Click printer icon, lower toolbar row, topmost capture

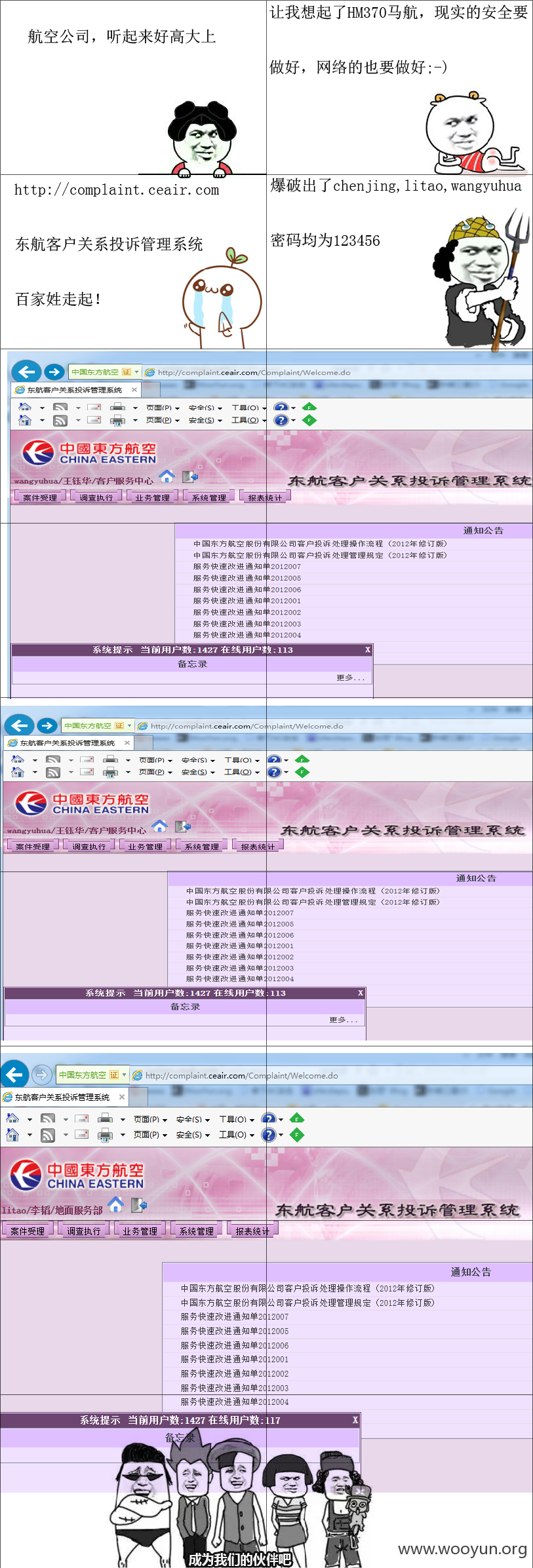click(117, 420)
